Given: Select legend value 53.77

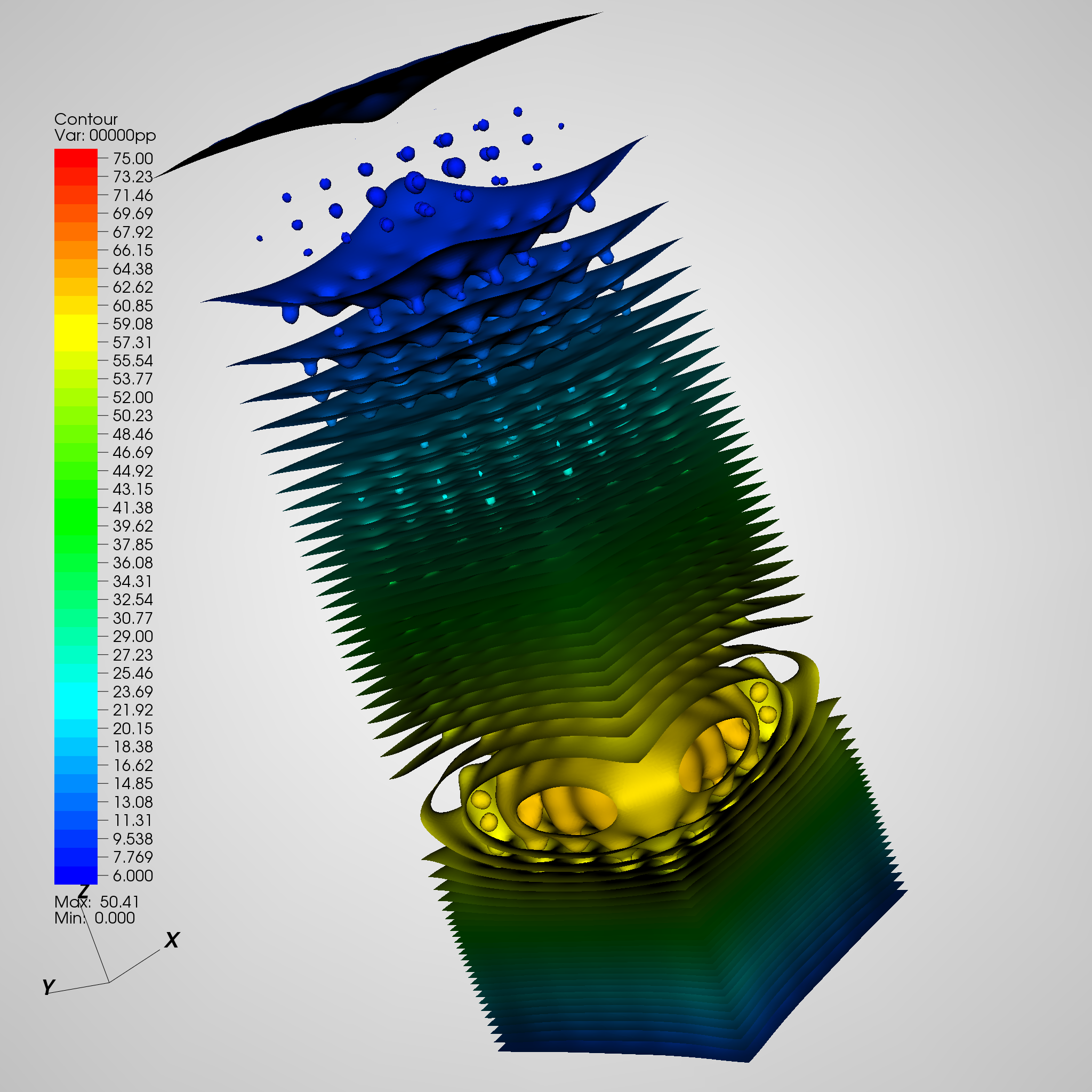Looking at the screenshot, I should [x=133, y=379].
